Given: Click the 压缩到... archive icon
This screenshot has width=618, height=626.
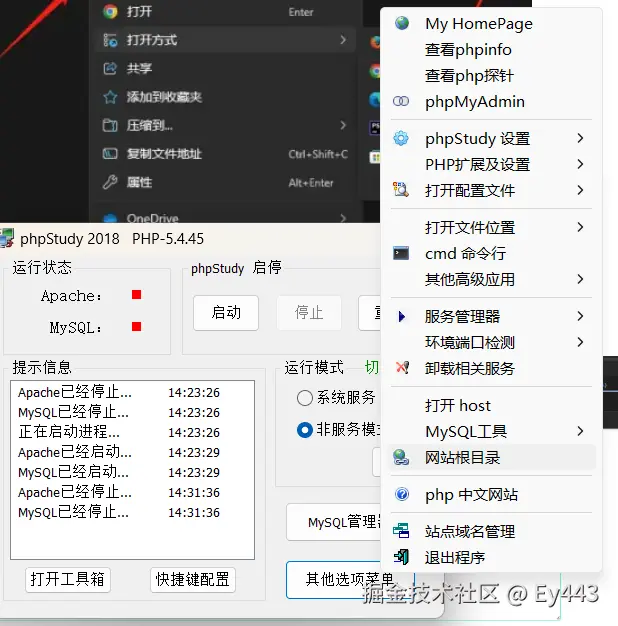Looking at the screenshot, I should pyautogui.click(x=110, y=125).
